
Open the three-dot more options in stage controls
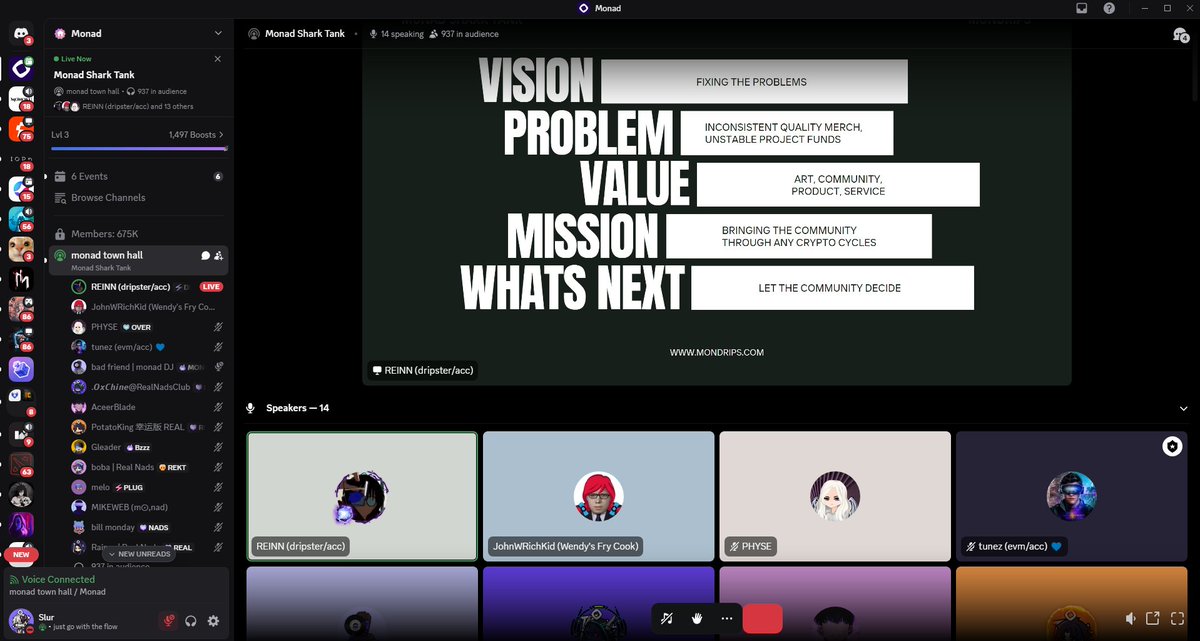coord(726,618)
